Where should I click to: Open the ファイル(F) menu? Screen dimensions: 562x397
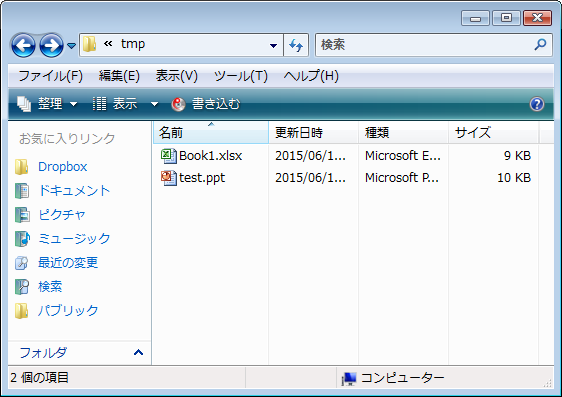point(51,76)
